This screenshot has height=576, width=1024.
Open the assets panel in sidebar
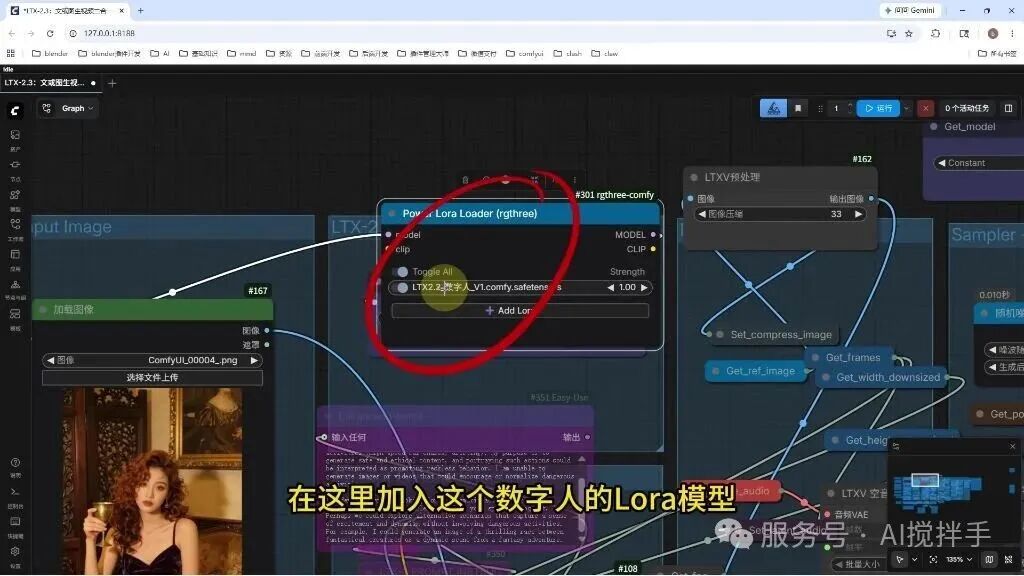click(15, 135)
